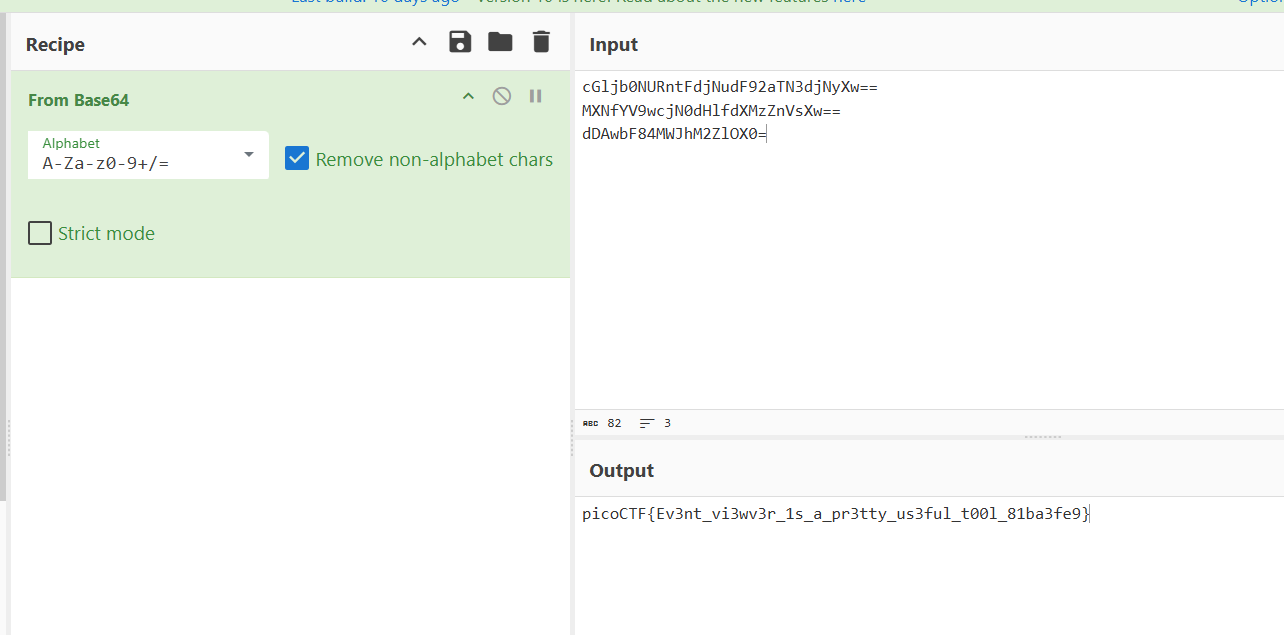Uncheck Remove non-alphabet chars checkbox
Image resolution: width=1284 pixels, height=635 pixels.
point(297,158)
